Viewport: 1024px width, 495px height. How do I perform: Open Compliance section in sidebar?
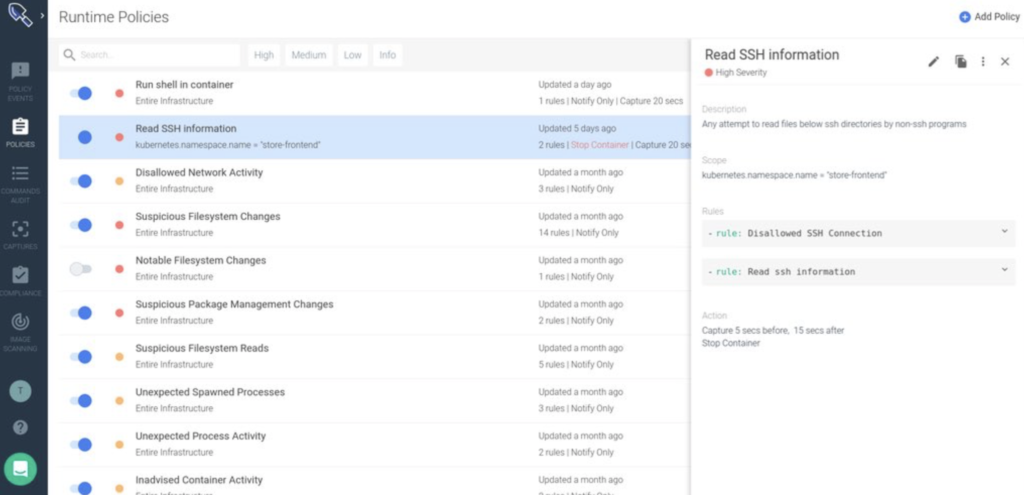[20, 280]
